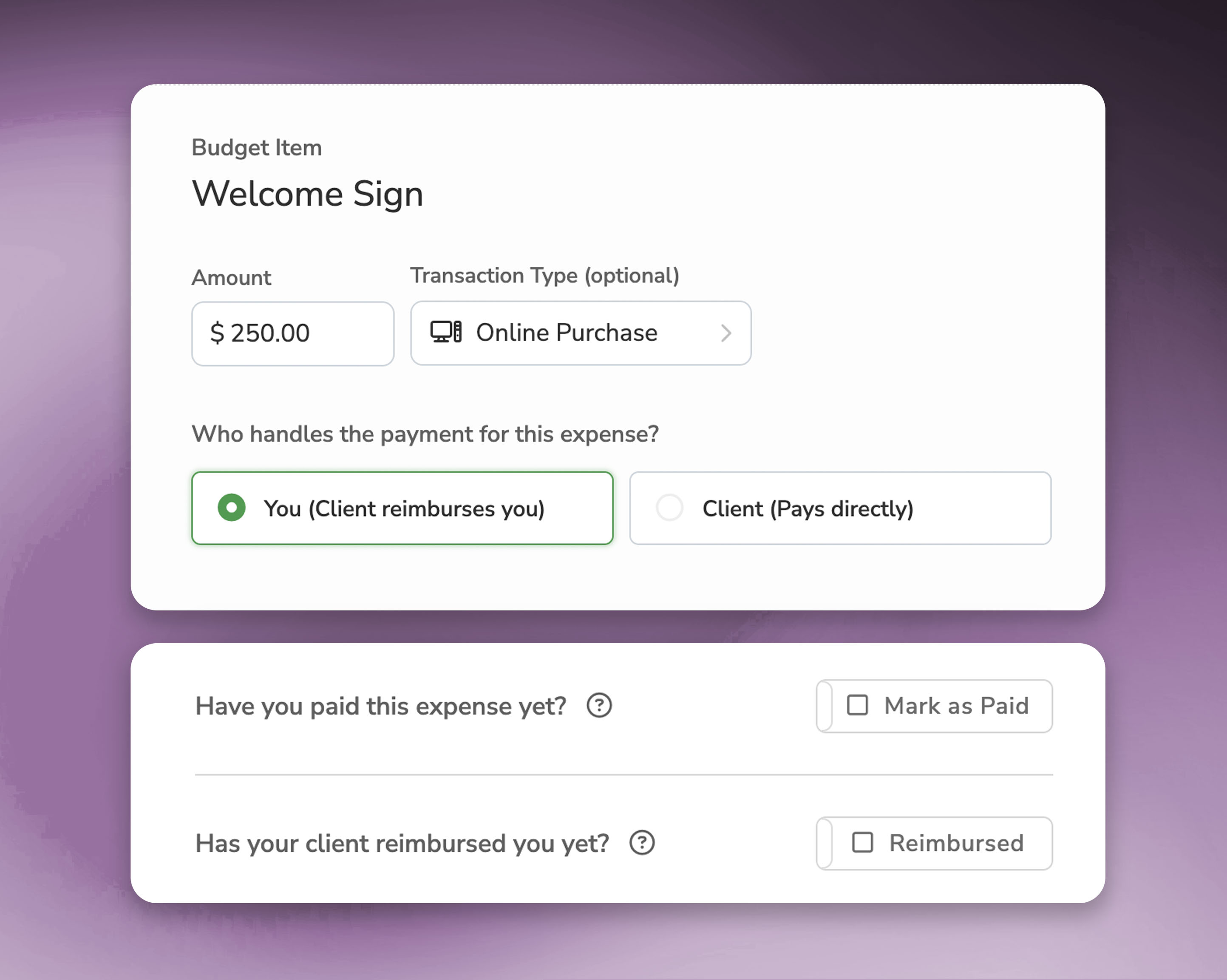The width and height of the screenshot is (1227, 980).
Task: Click the dollar sign in Amount field
Action: [x=217, y=333]
